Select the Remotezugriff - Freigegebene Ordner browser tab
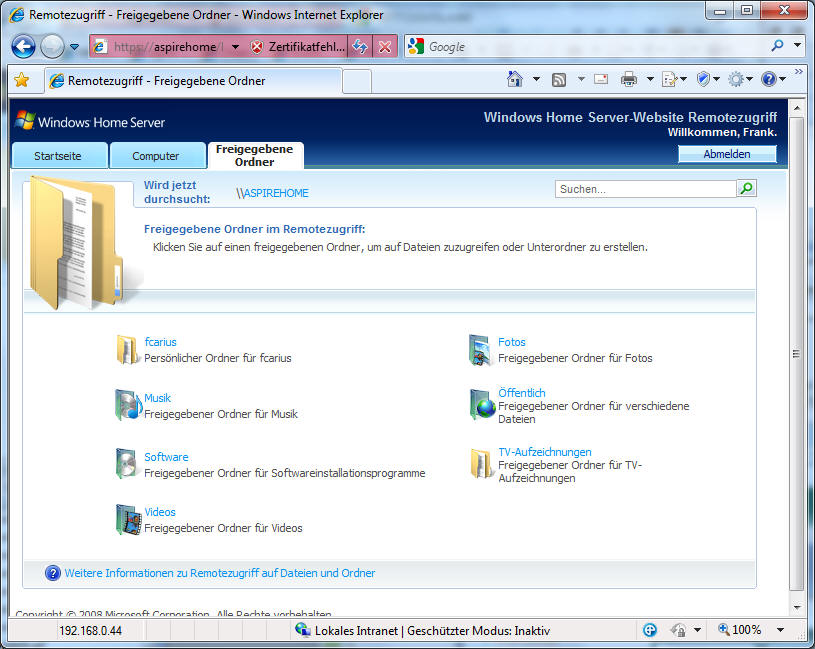The height and width of the screenshot is (649, 815). [193, 81]
